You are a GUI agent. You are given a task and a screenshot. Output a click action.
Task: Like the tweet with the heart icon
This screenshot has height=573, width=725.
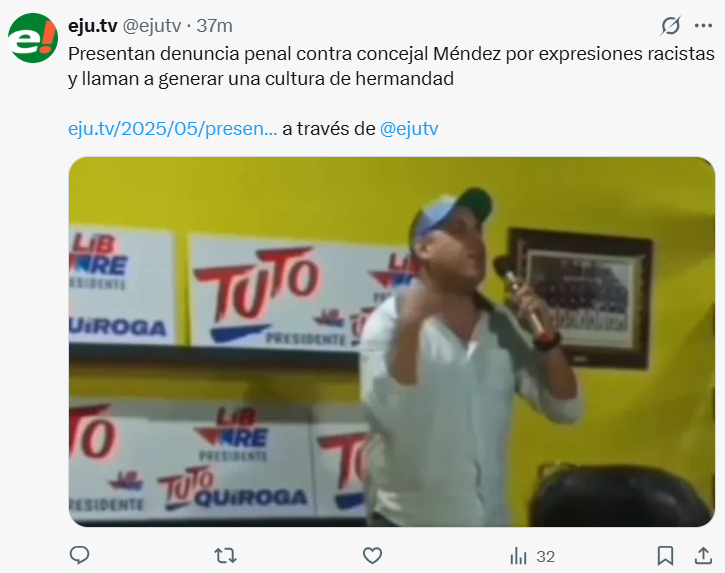(x=372, y=555)
